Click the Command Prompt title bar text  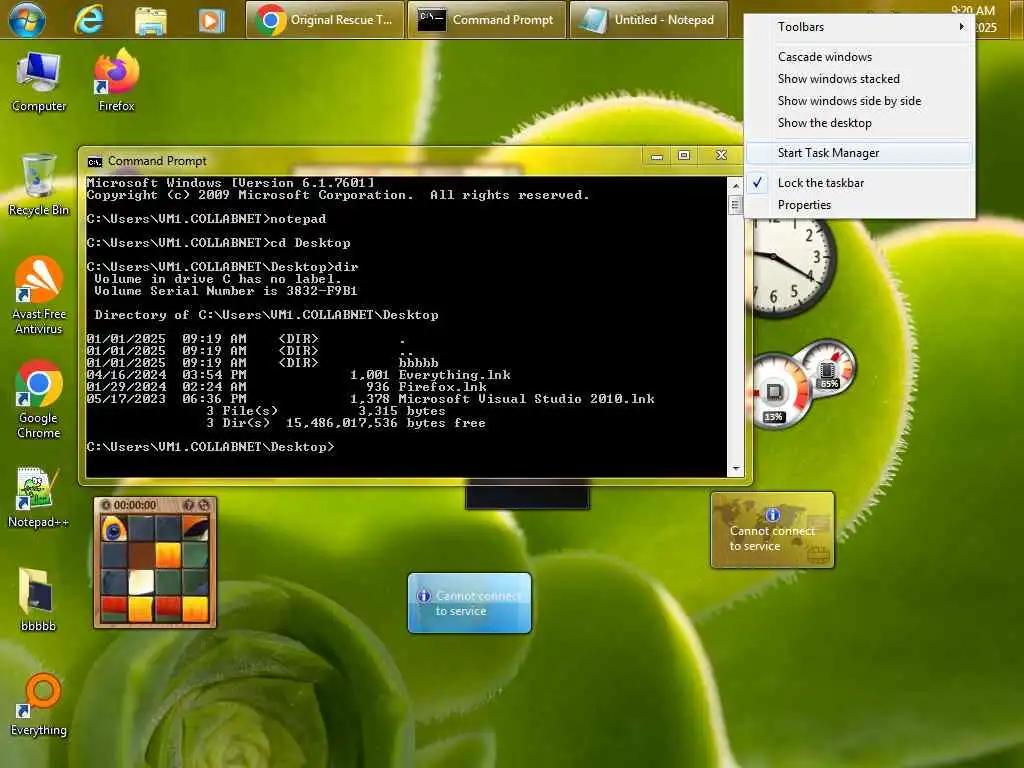coord(157,161)
